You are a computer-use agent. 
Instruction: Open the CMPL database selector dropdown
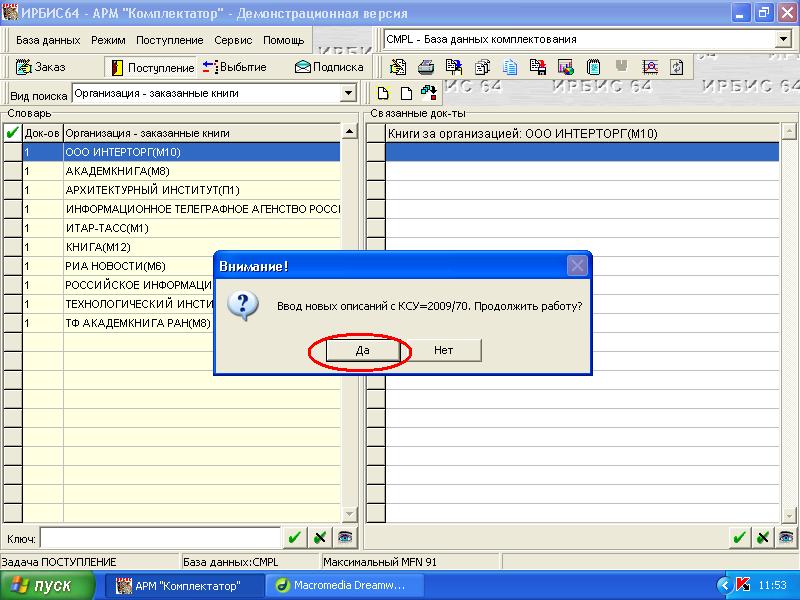pyautogui.click(x=782, y=40)
